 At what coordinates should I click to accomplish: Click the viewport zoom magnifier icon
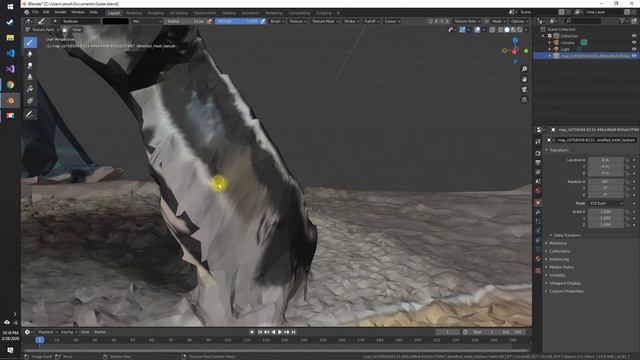524,69
